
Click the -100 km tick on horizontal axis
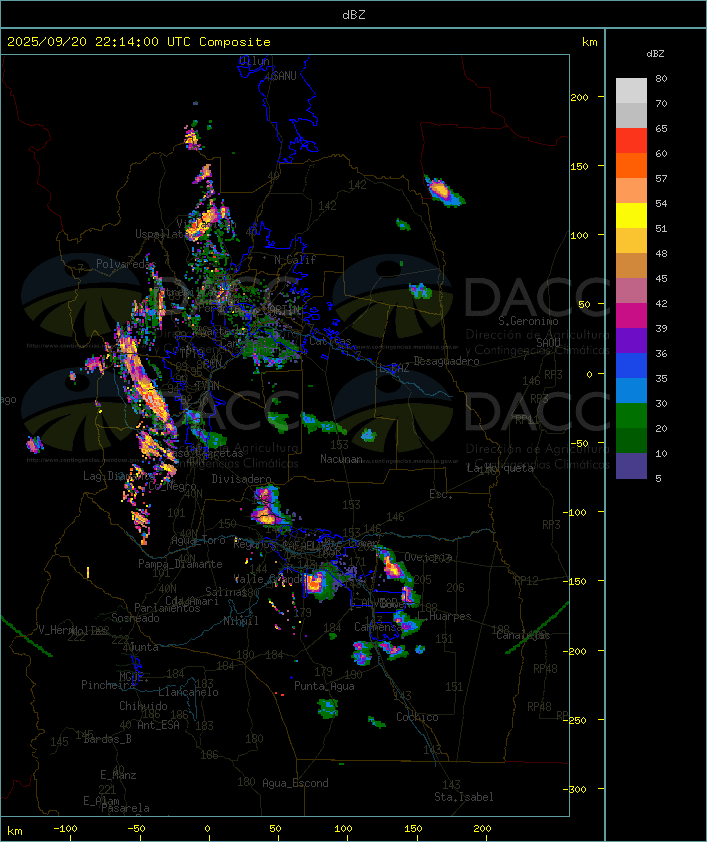click(x=65, y=829)
